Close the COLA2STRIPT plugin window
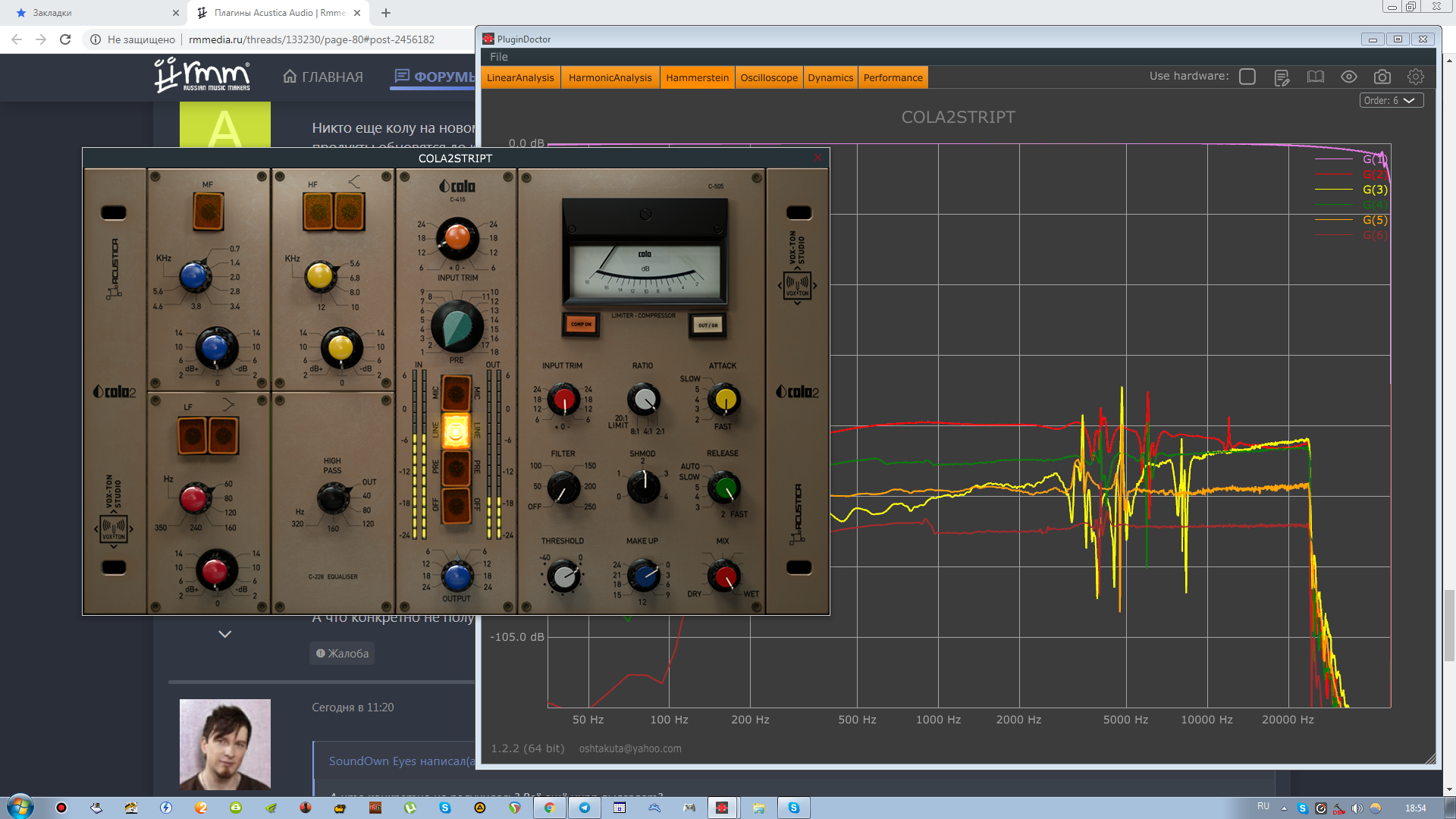 point(818,158)
